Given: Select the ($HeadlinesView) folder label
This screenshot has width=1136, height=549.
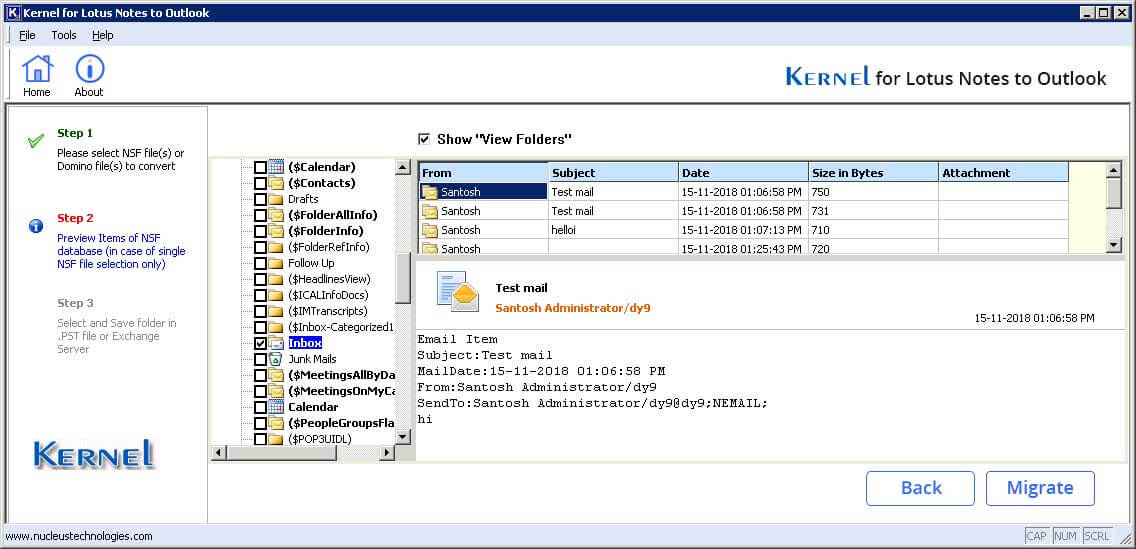Looking at the screenshot, I should coord(330,279).
